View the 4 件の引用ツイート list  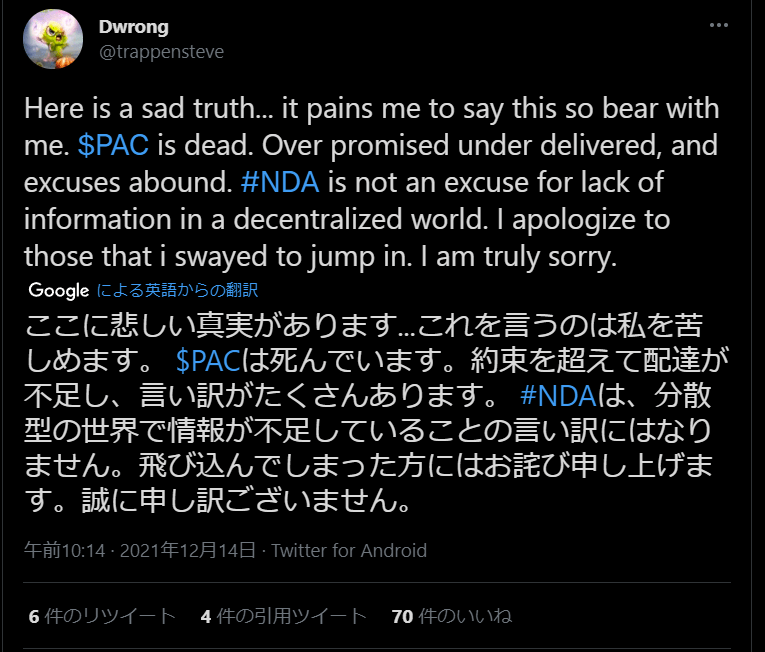click(283, 616)
